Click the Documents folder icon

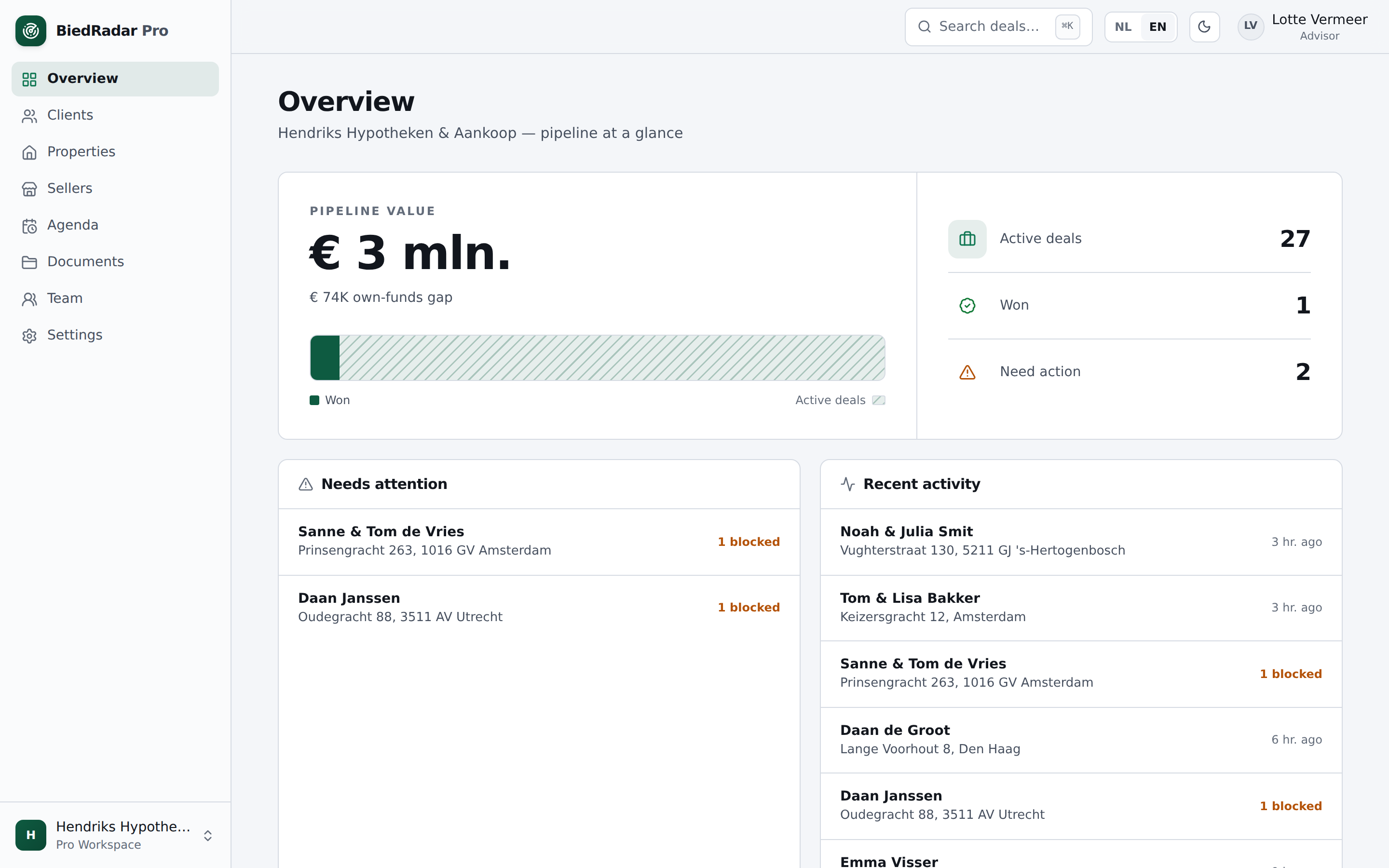(29, 262)
